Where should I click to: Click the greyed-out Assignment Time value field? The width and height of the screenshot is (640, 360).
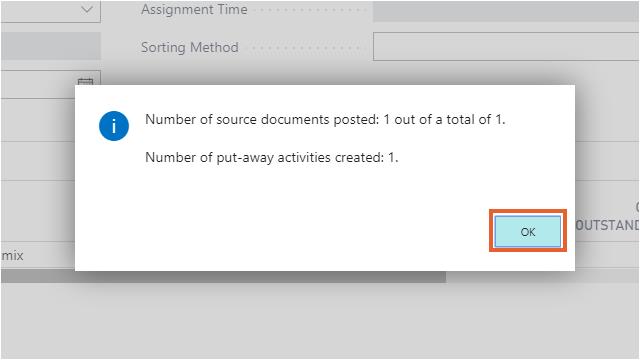[506, 11]
